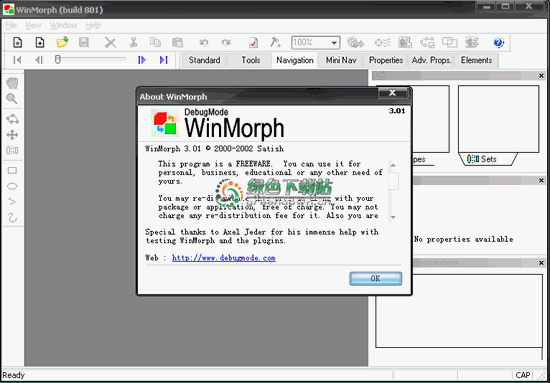Open the Help menu
This screenshot has height=383, width=550.
click(x=93, y=26)
